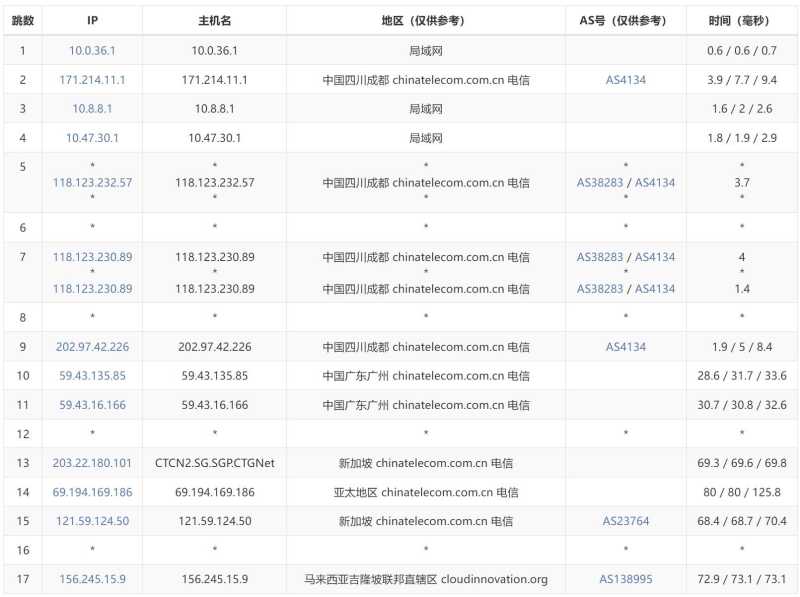The height and width of the screenshot is (597, 800).
Task: Open the IP link 10.0.36.1
Action: click(x=92, y=49)
